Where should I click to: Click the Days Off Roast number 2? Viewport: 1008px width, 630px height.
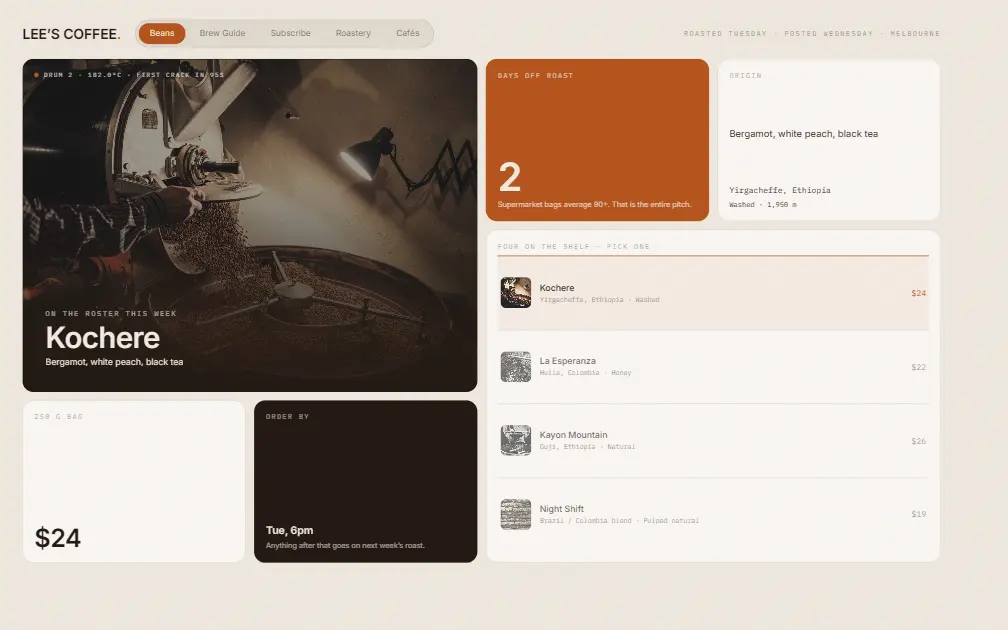pyautogui.click(x=510, y=177)
